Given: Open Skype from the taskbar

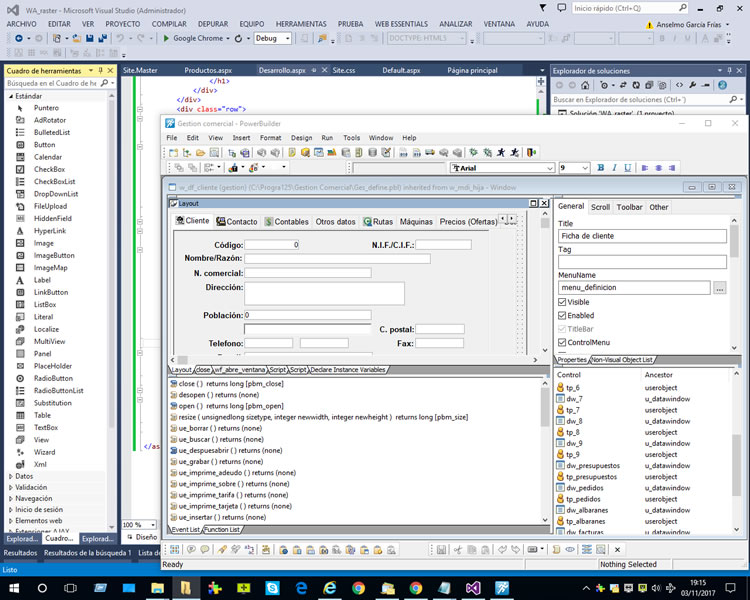Looking at the screenshot, I should coord(272,588).
